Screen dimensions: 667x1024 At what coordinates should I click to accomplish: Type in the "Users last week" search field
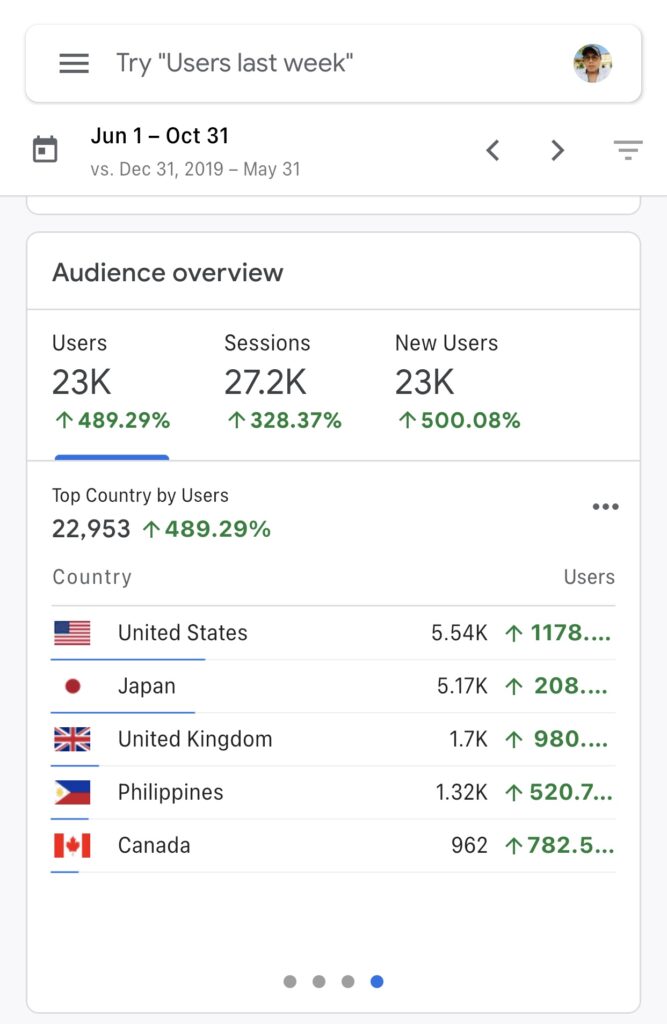[300, 63]
